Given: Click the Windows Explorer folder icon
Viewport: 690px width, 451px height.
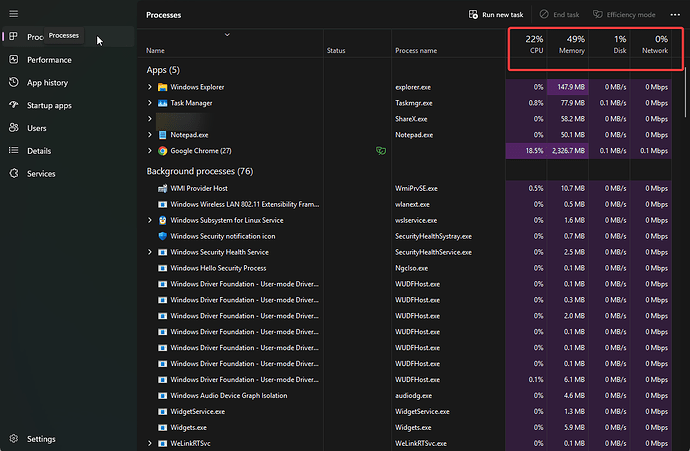Looking at the screenshot, I should coord(162,87).
